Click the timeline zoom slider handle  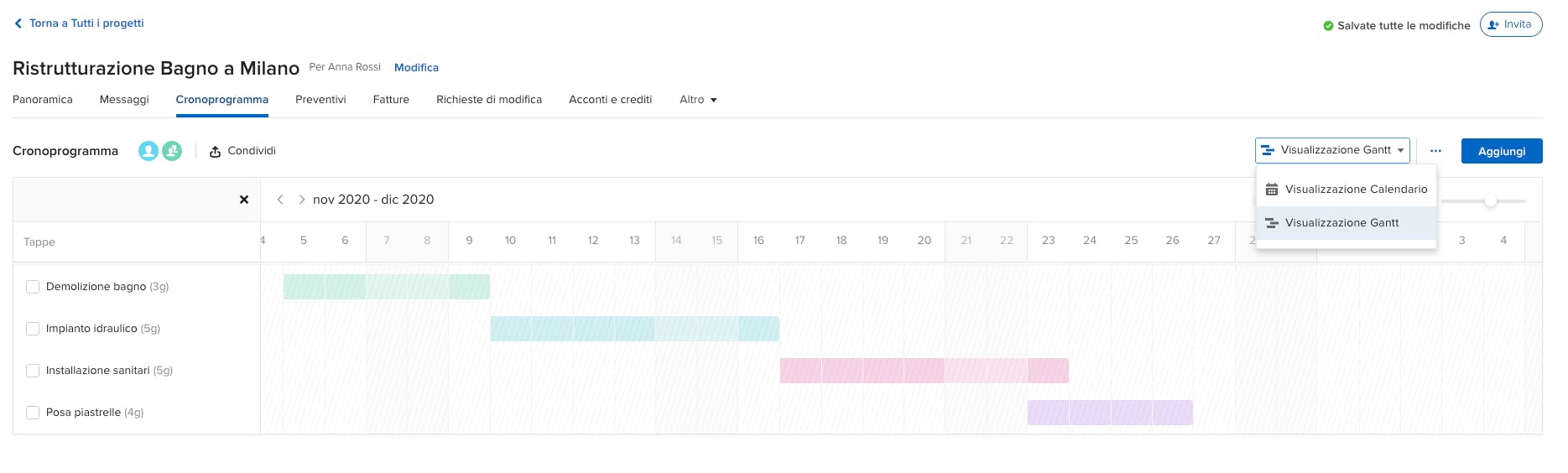point(1490,201)
